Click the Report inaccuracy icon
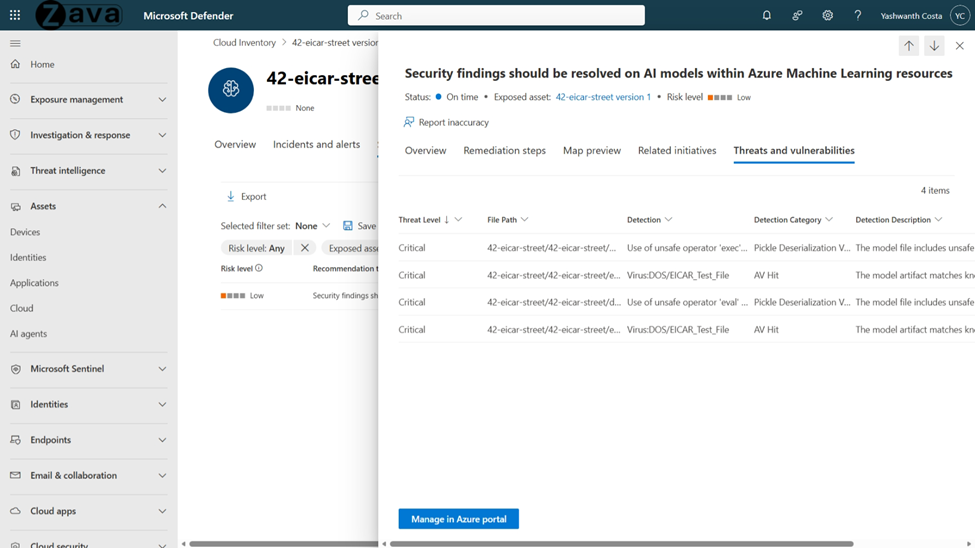The image size is (975, 548). tap(409, 122)
